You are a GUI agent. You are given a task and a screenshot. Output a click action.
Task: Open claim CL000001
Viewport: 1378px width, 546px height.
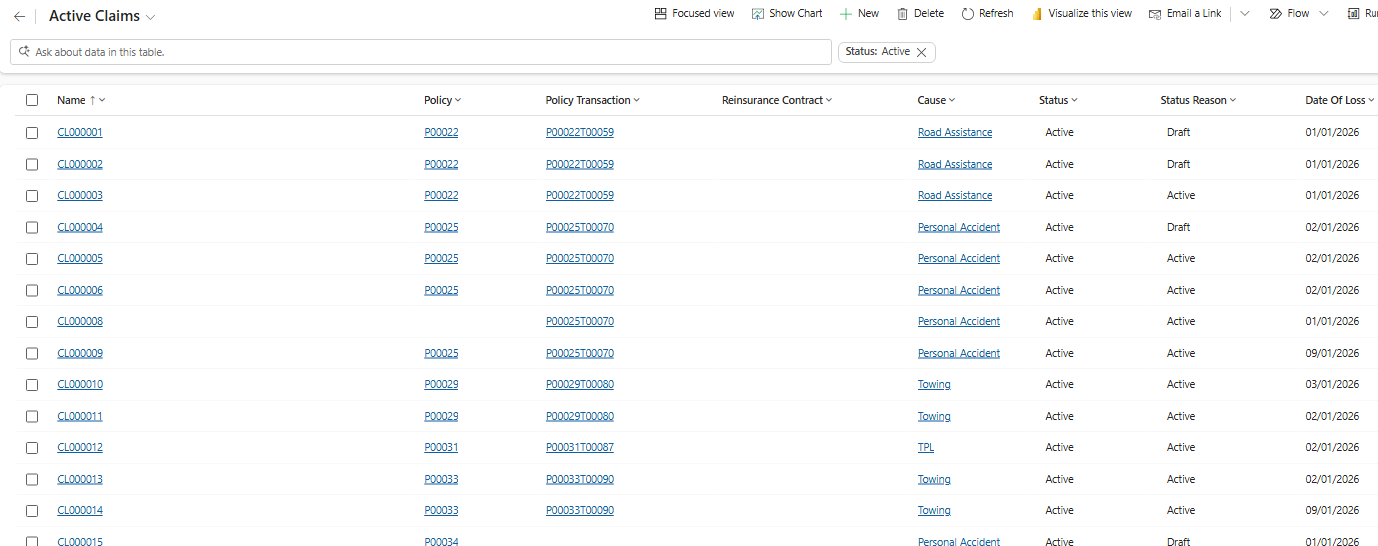80,132
